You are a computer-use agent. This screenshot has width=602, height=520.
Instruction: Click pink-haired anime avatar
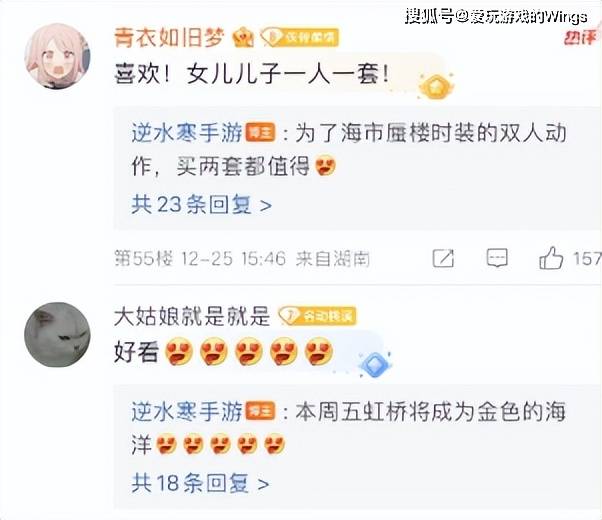tap(58, 56)
